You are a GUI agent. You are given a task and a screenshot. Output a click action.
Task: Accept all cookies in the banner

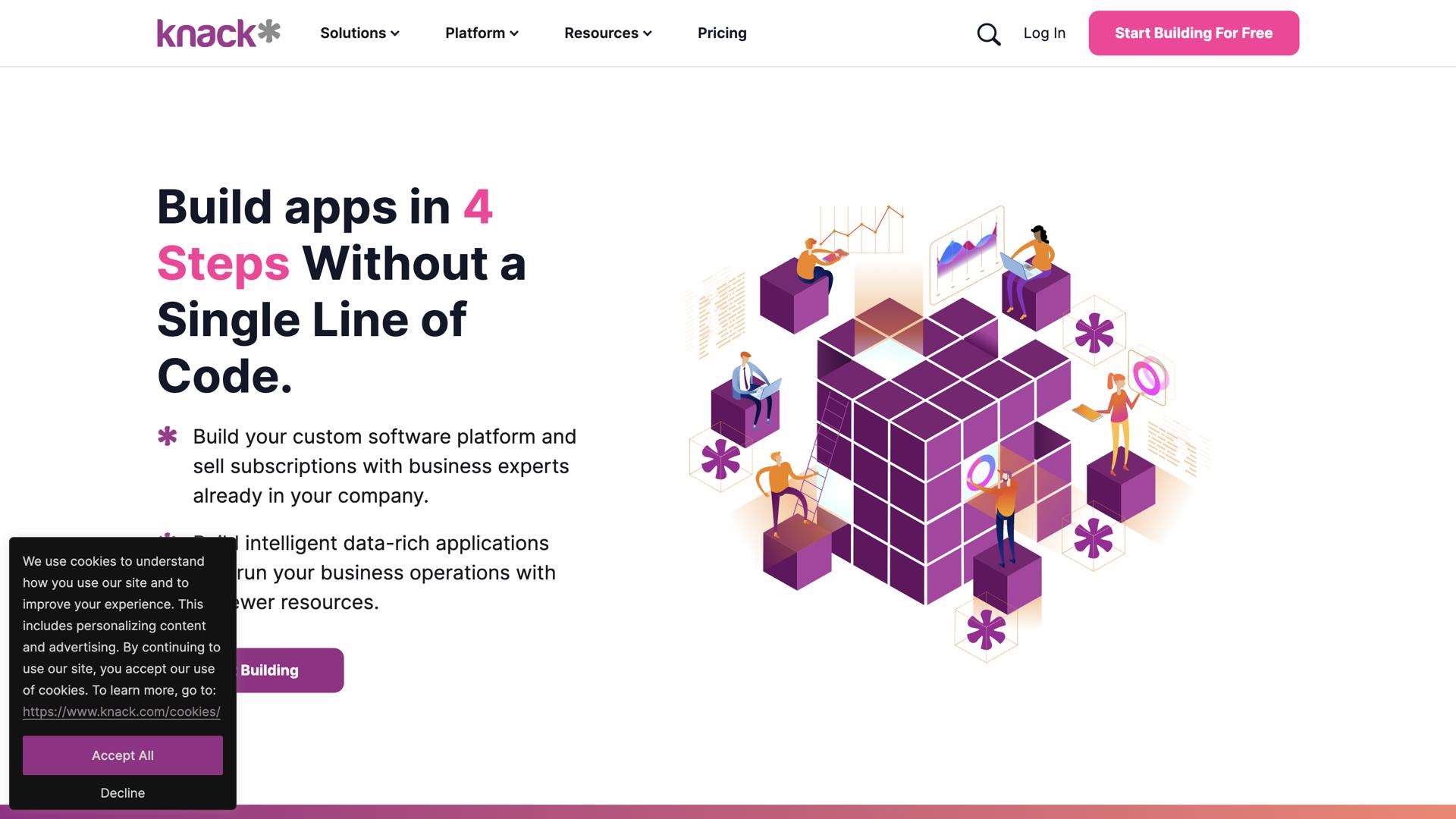(123, 755)
